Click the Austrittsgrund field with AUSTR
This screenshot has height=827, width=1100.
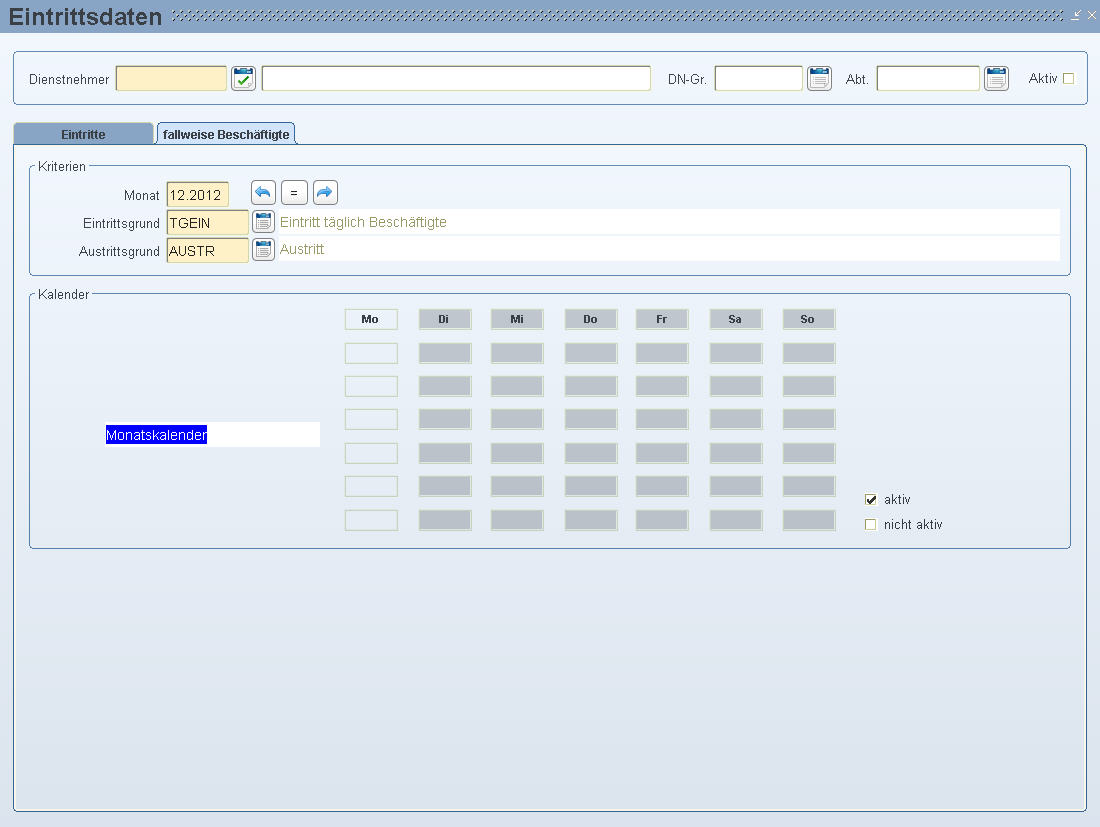(x=208, y=250)
